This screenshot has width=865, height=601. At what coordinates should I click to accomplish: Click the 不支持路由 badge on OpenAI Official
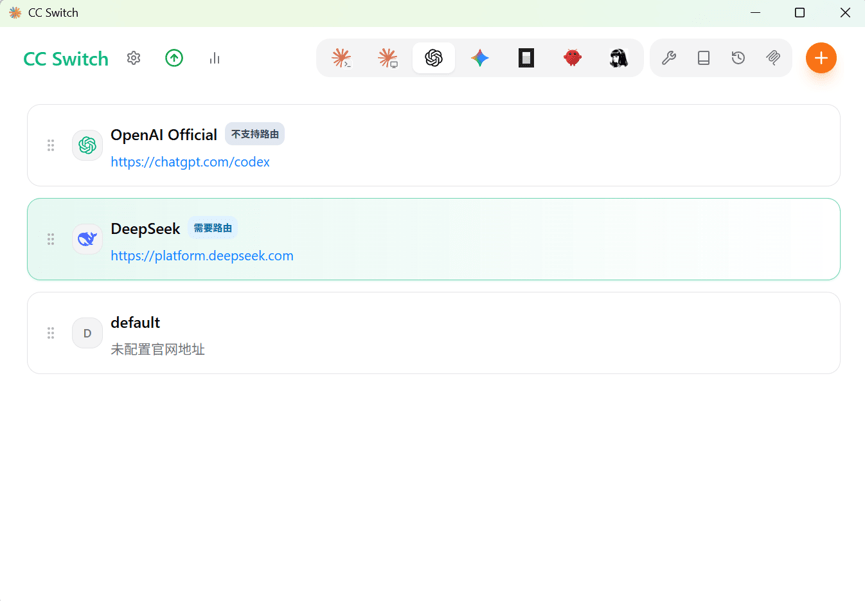click(x=255, y=134)
